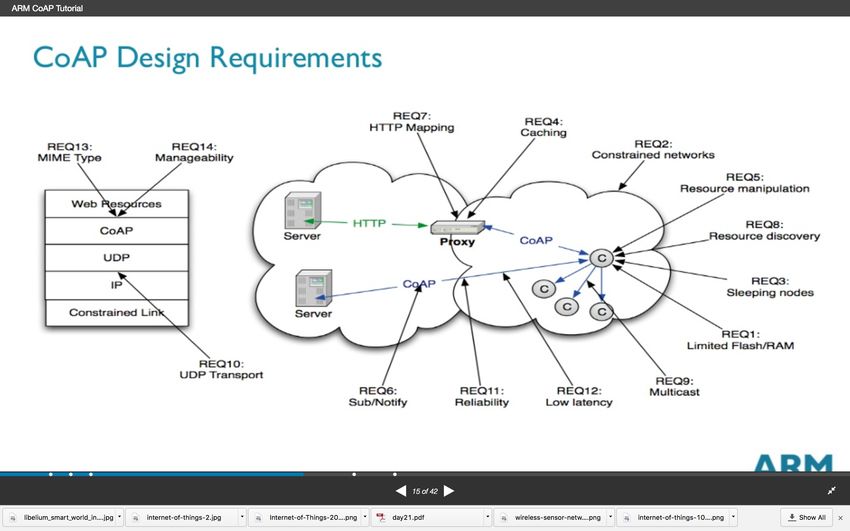The height and width of the screenshot is (531, 850).
Task: Expand dropdown arrow for internet-of-things-2.jpg
Action: [242, 517]
